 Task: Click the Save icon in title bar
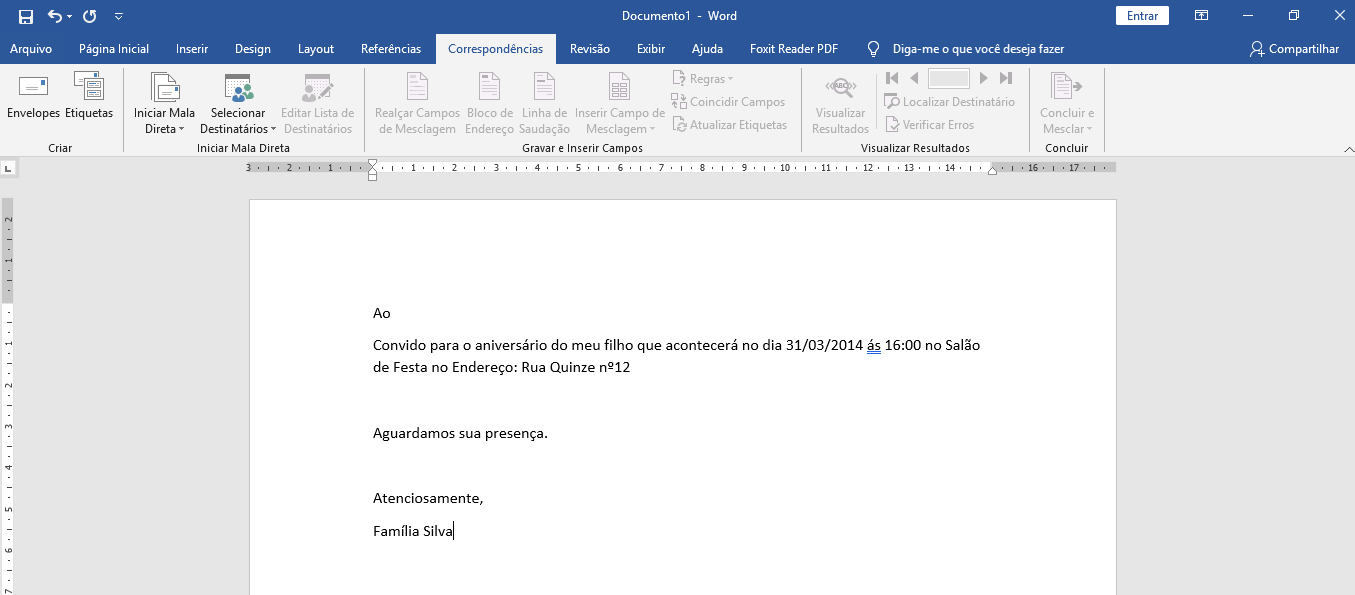pyautogui.click(x=26, y=16)
